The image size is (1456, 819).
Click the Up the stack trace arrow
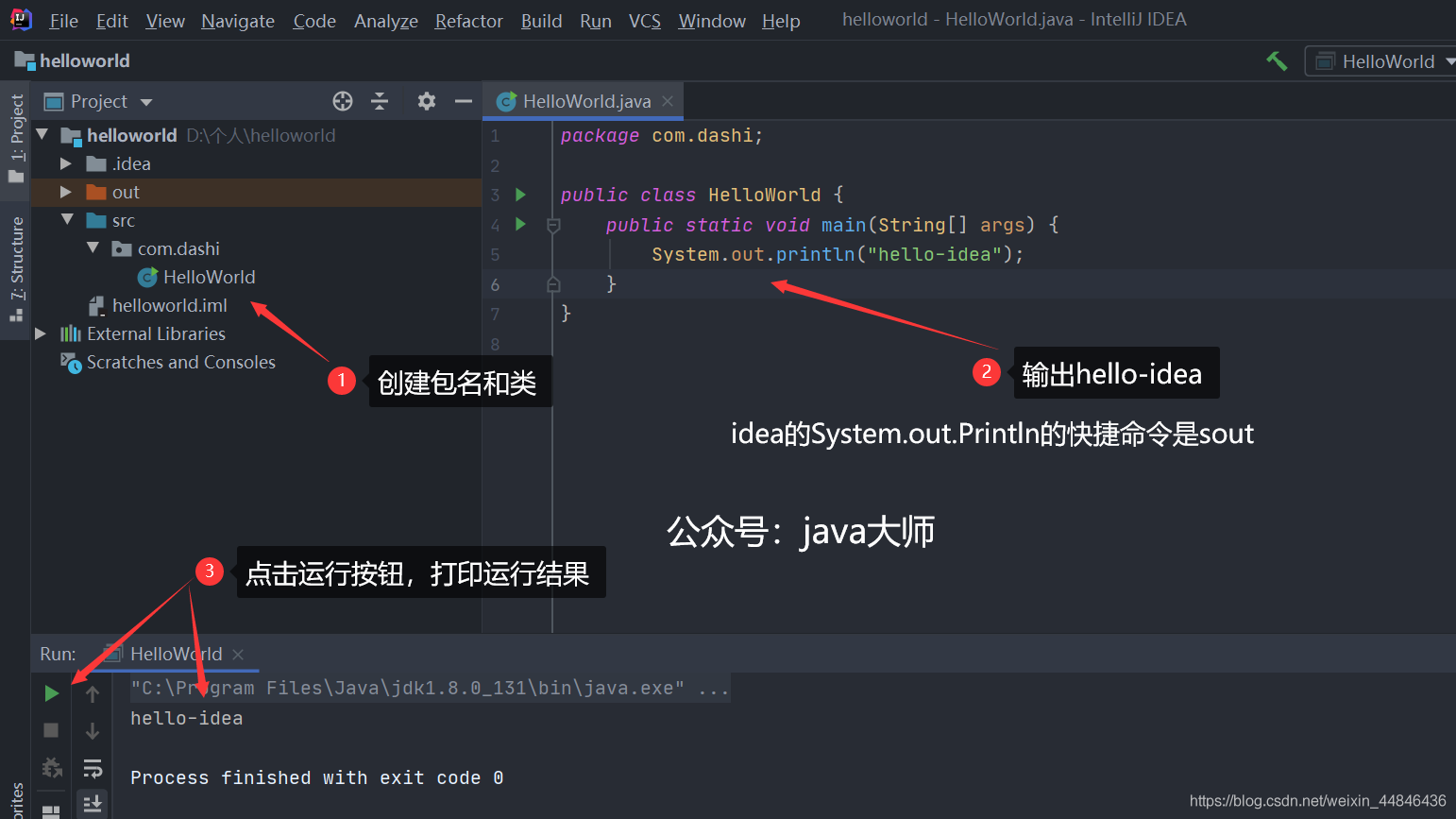(93, 694)
